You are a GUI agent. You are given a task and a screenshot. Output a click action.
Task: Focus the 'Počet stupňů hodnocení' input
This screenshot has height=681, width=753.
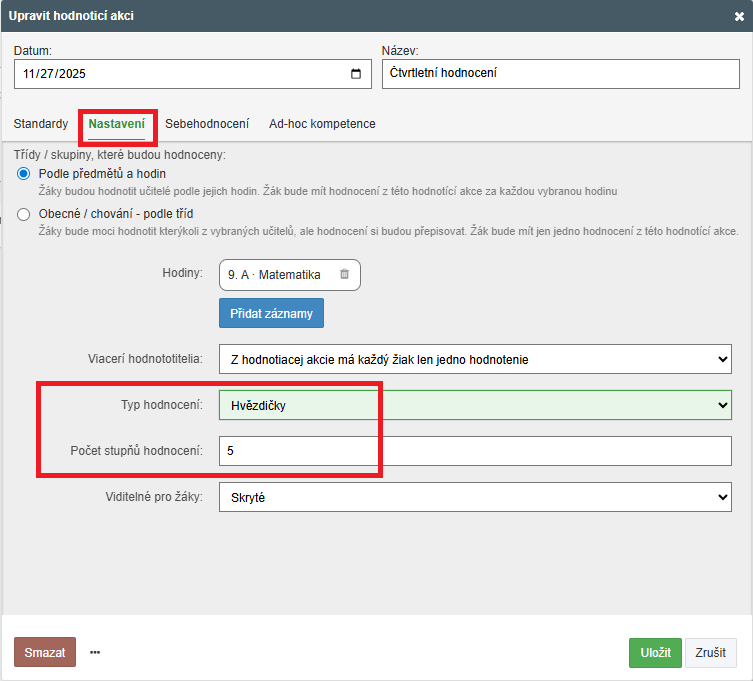coord(475,451)
